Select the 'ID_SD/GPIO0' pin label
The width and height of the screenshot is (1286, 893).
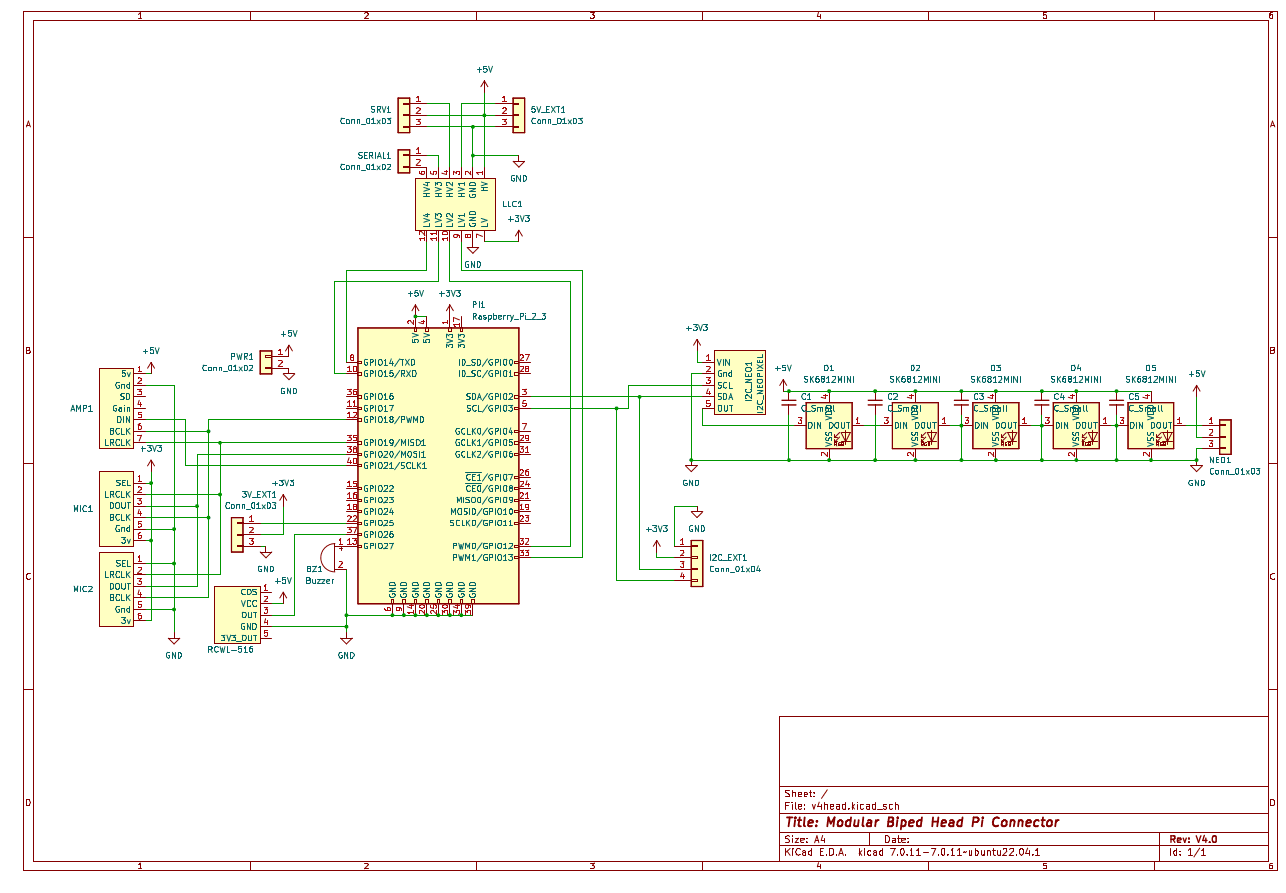[x=486, y=362]
